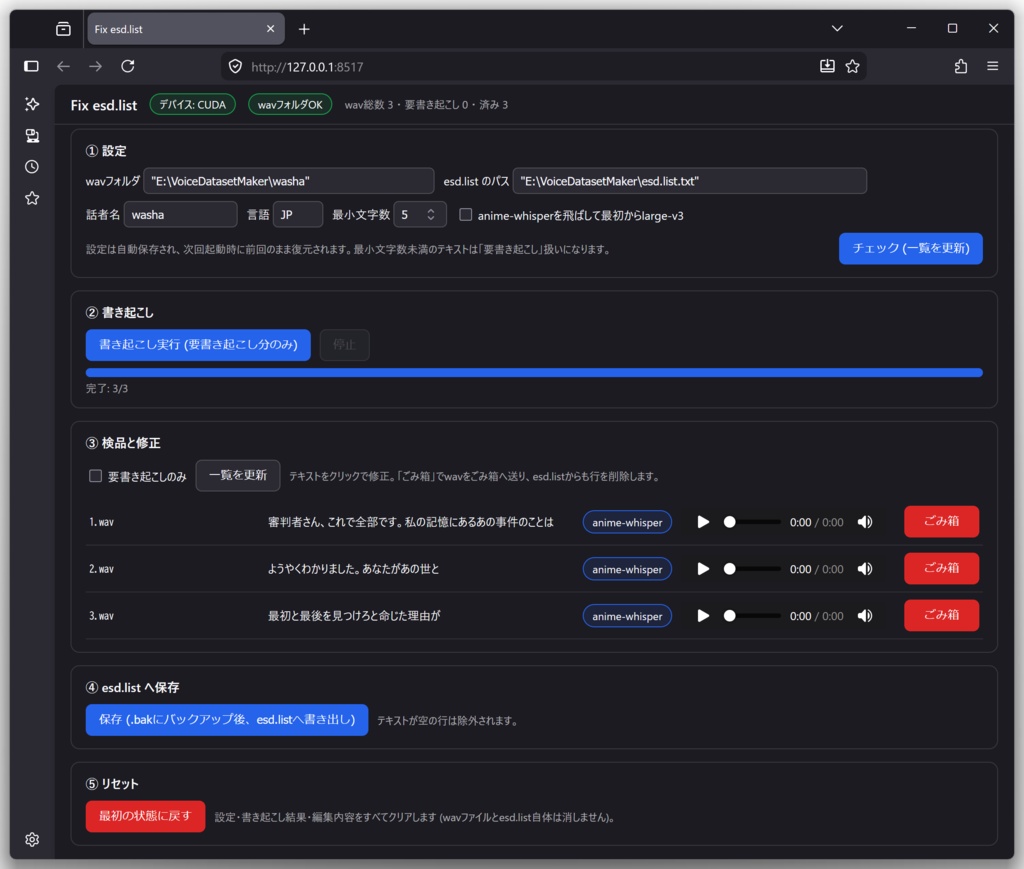Click the text of row 2.wav
This screenshot has height=869, width=1024.
coord(353,569)
